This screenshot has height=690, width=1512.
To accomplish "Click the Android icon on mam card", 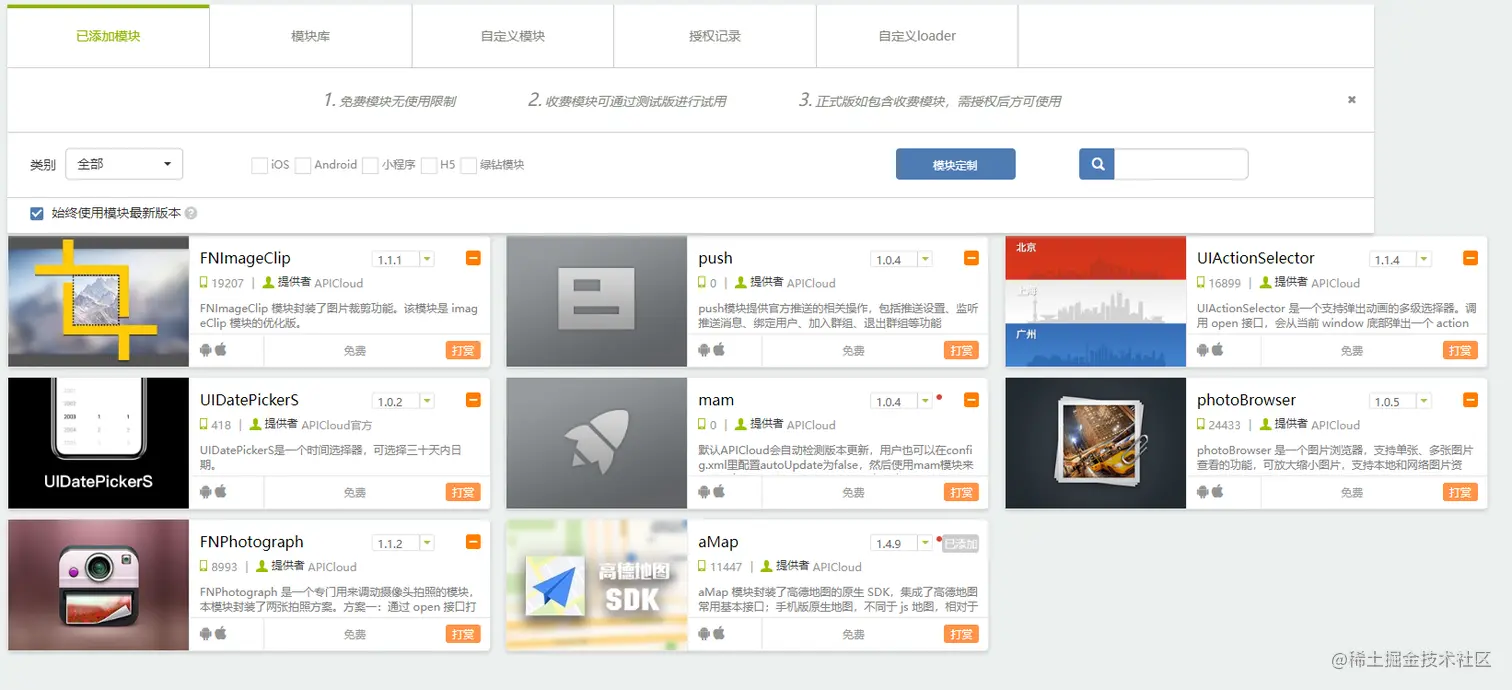I will coord(704,492).
